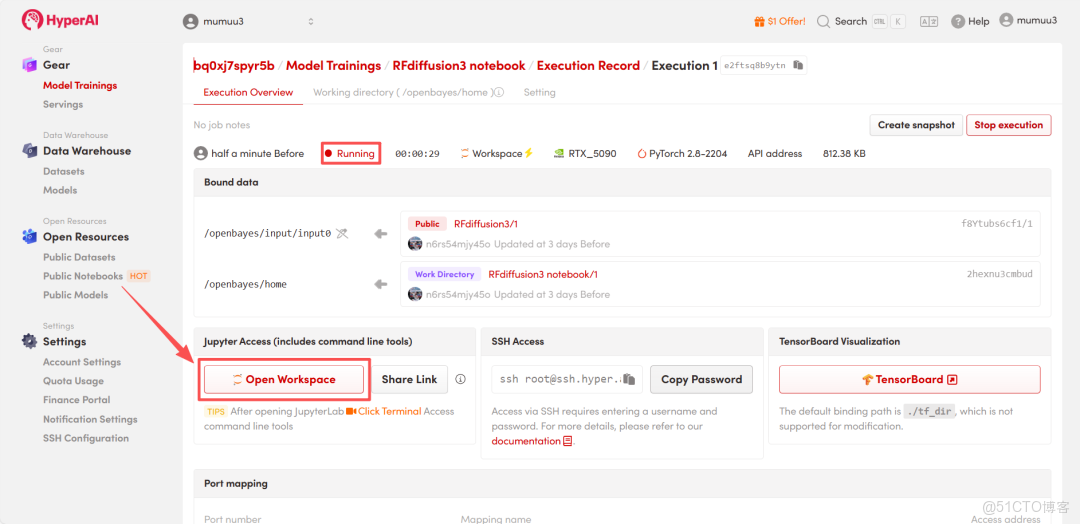
Task: Click the Execution Record breadcrumb link
Action: (x=588, y=65)
